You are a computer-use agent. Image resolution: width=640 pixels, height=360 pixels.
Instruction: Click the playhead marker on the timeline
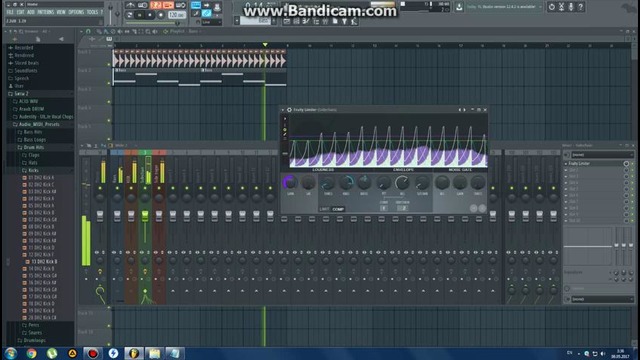pos(265,44)
